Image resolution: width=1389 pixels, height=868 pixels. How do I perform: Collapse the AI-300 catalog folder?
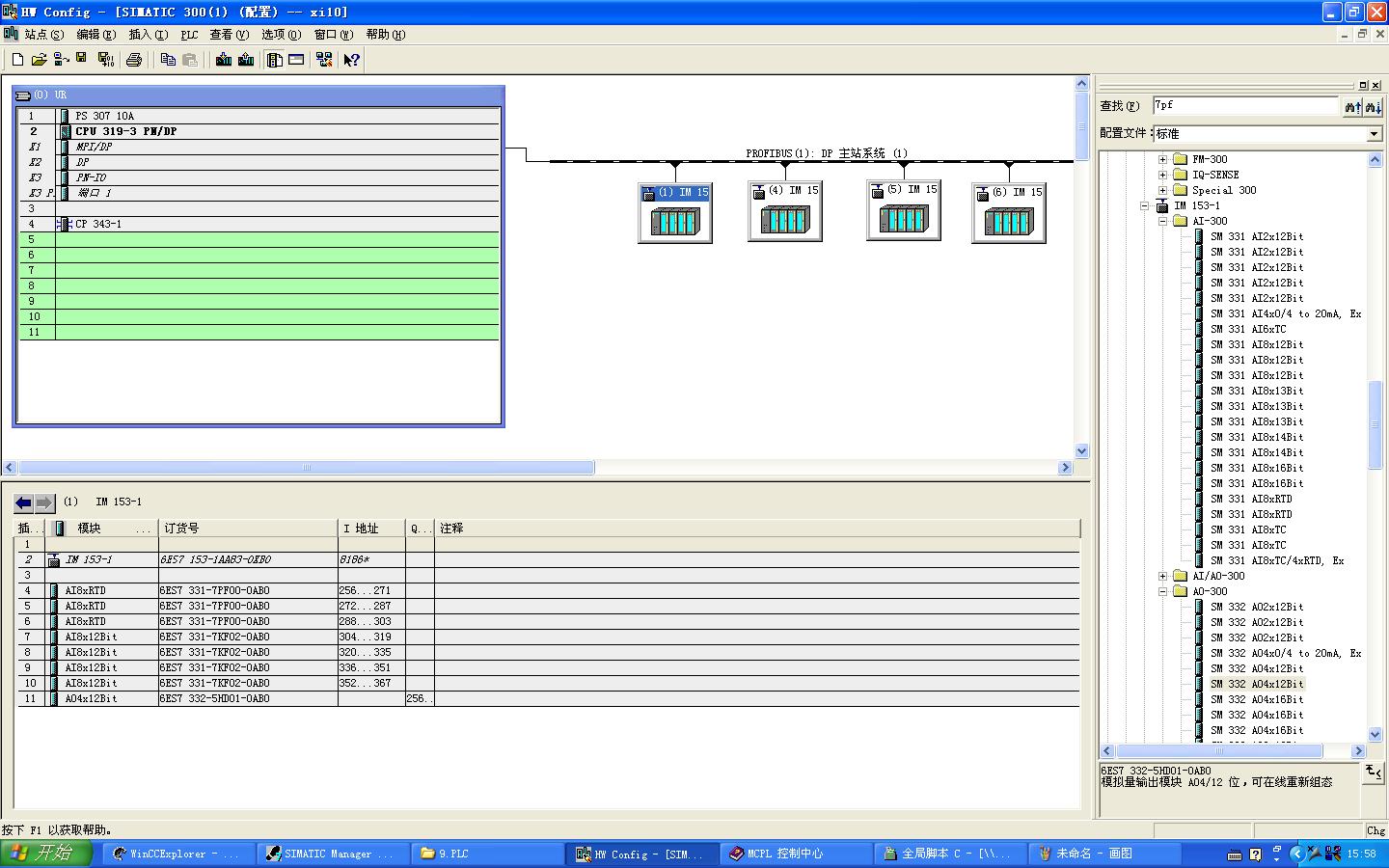[1162, 221]
